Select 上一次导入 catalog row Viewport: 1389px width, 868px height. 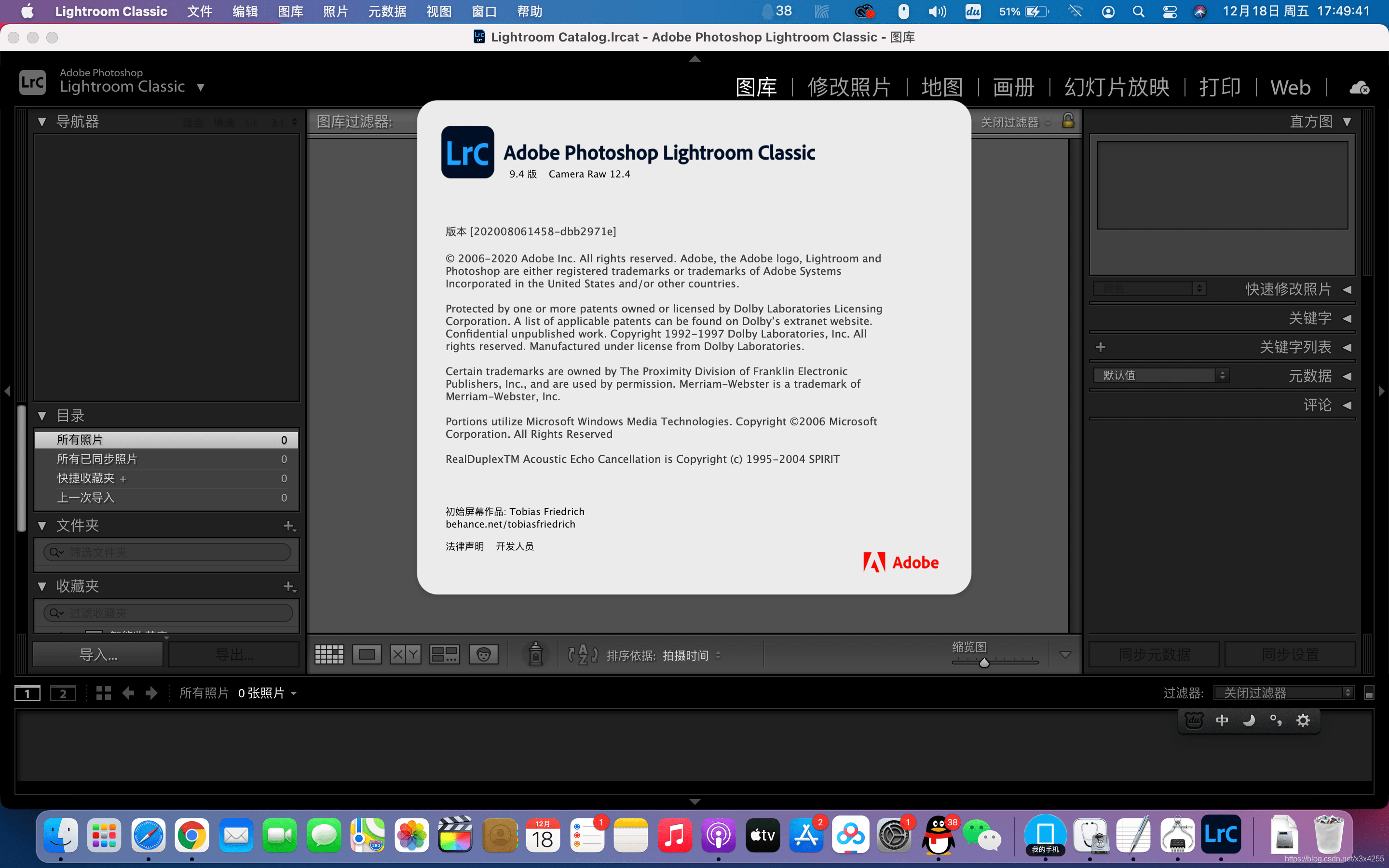[x=166, y=498]
